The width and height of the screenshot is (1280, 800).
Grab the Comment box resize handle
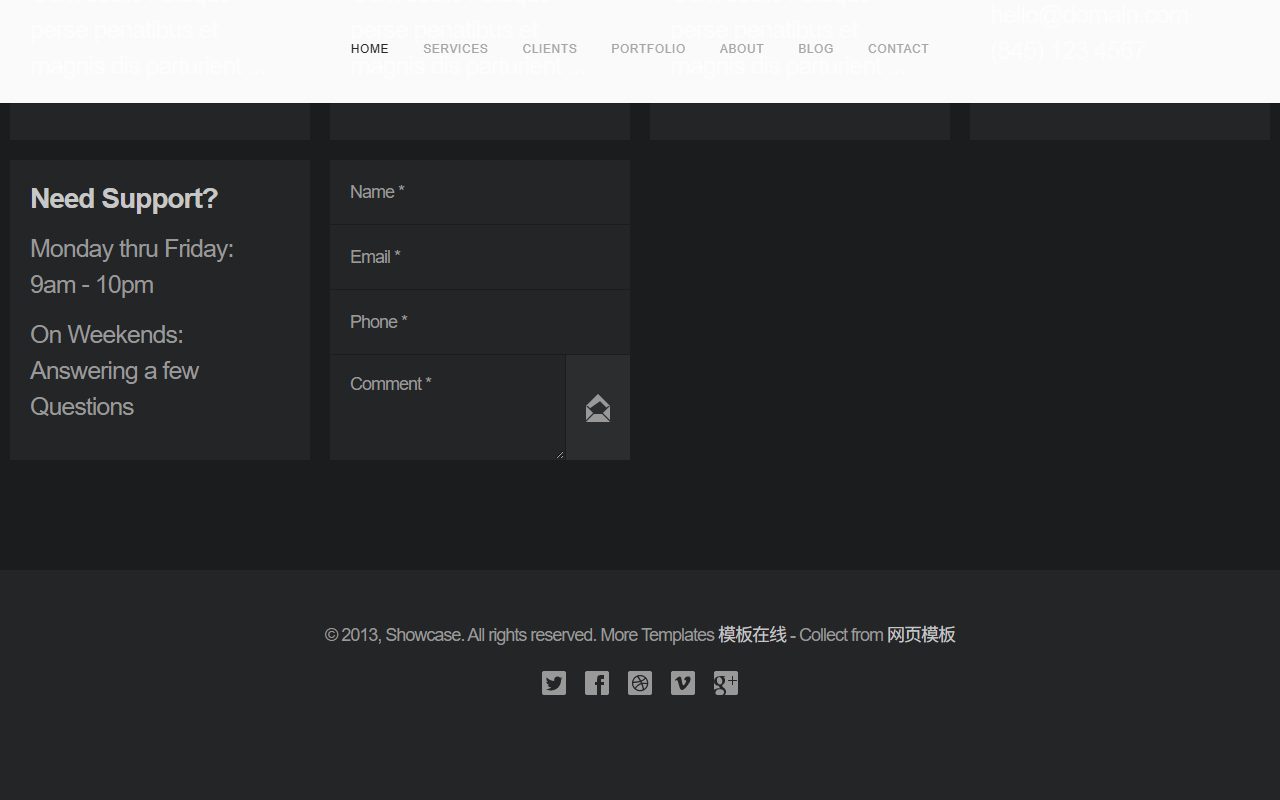pyautogui.click(x=560, y=455)
